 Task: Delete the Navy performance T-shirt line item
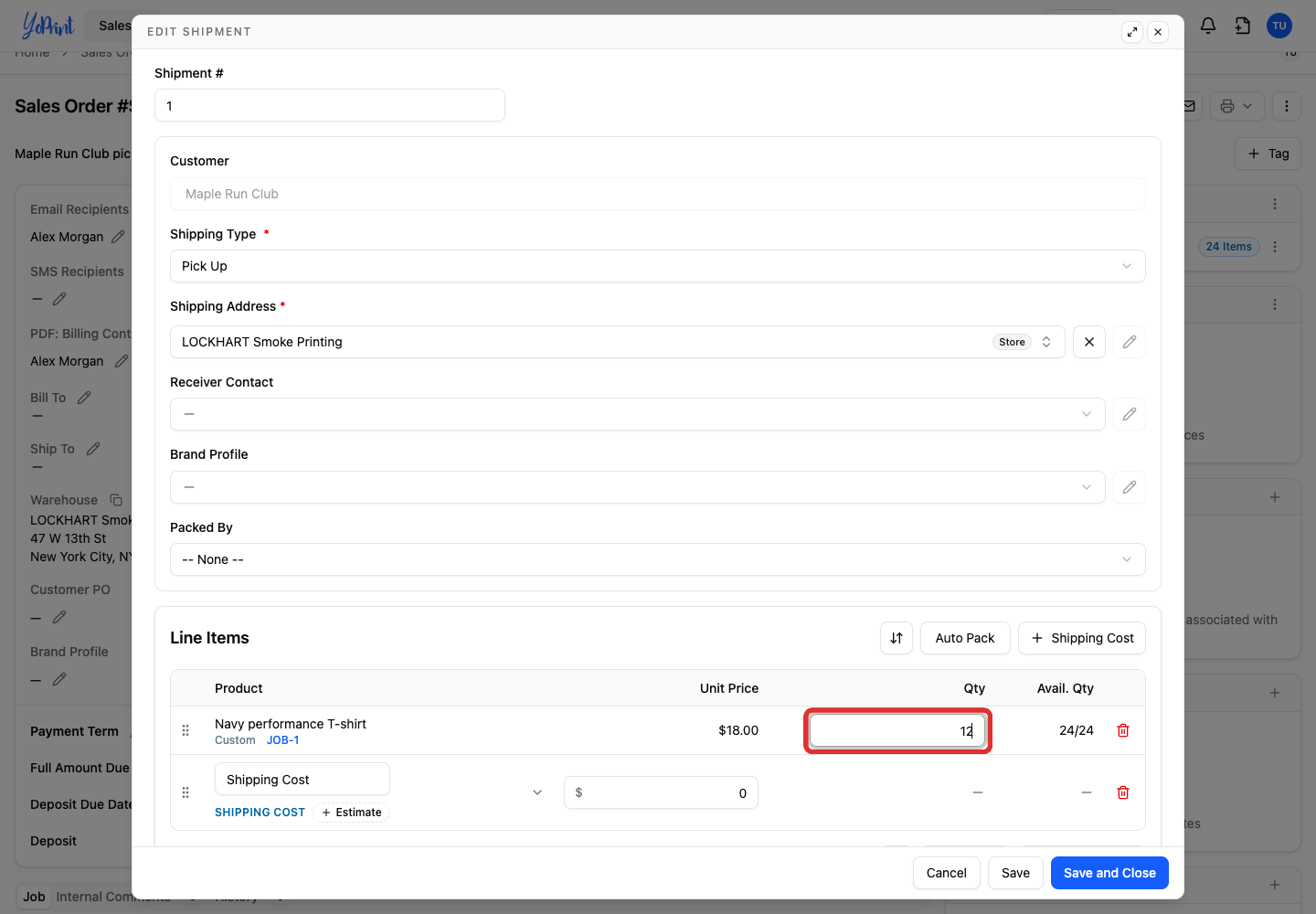pyautogui.click(x=1123, y=730)
